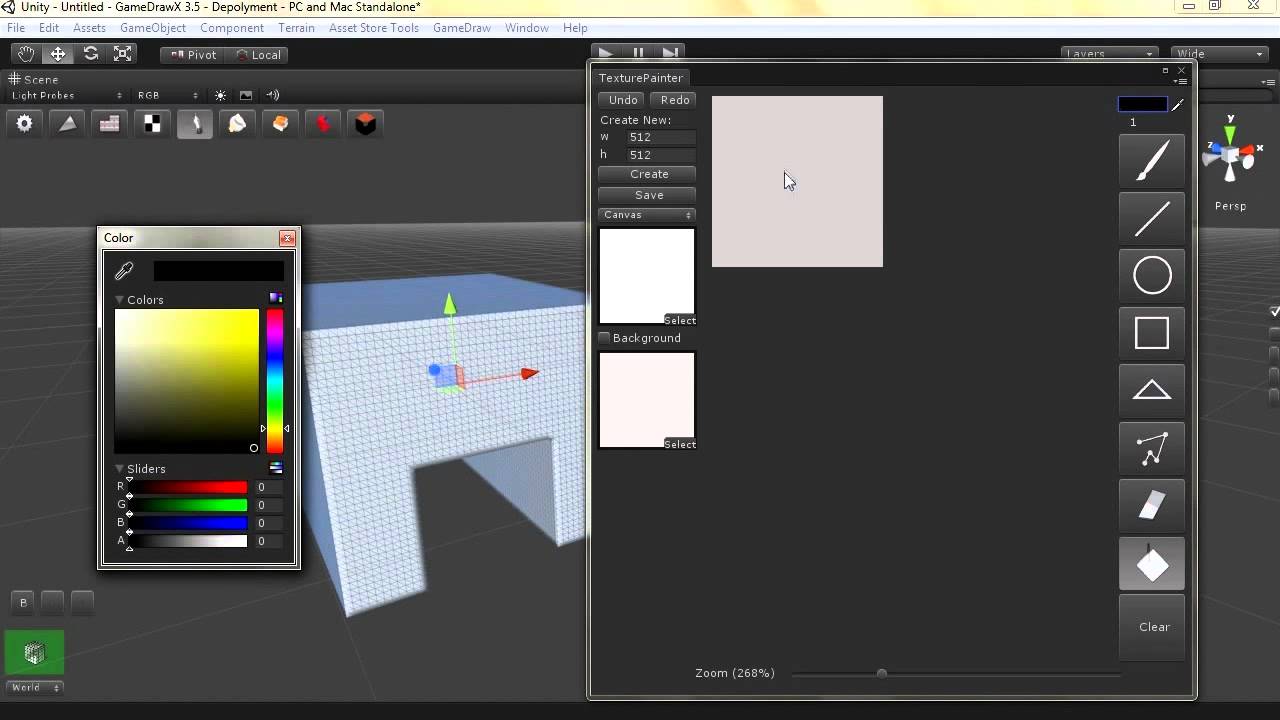Select the Eraser tool in TexturePainter

click(1152, 506)
